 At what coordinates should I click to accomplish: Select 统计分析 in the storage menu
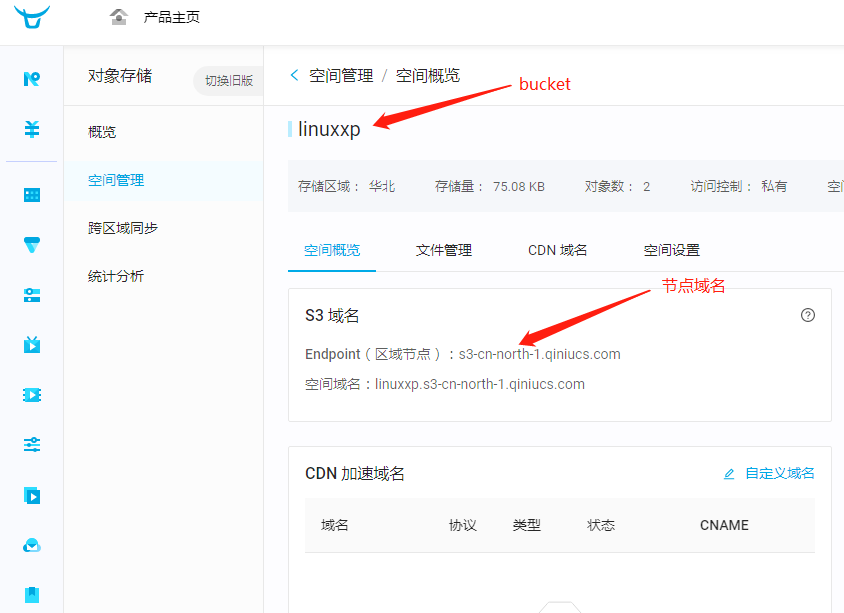pyautogui.click(x=116, y=276)
